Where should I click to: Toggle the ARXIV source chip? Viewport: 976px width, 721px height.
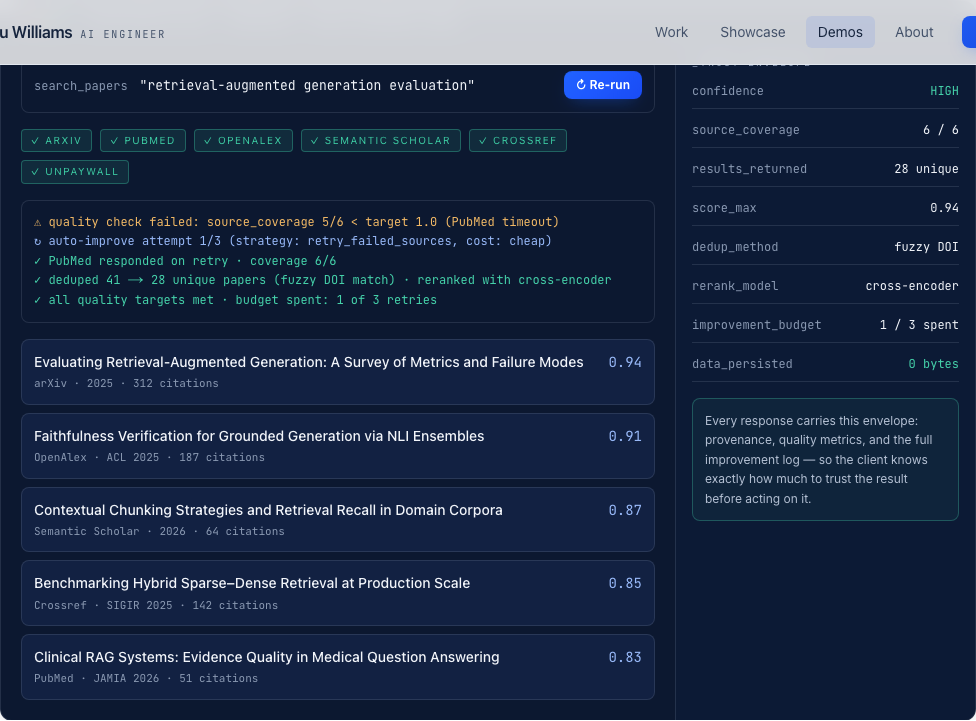(x=57, y=141)
